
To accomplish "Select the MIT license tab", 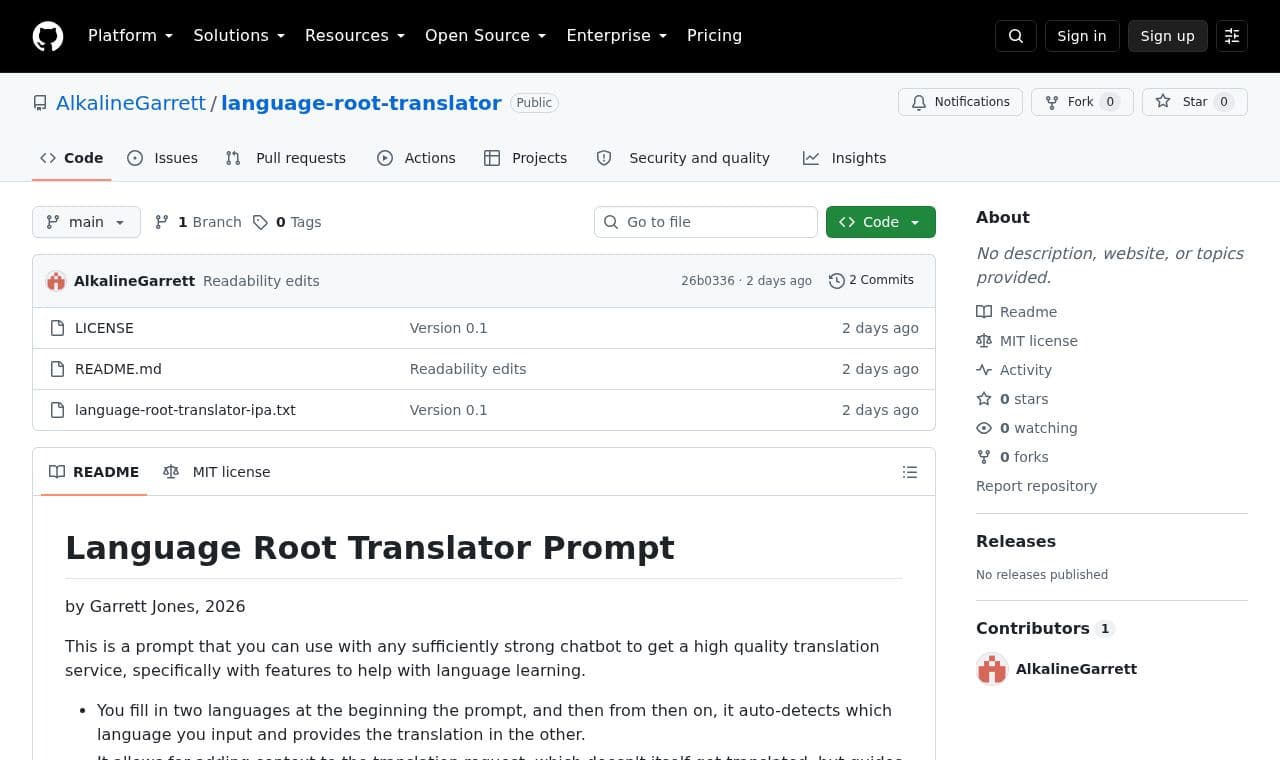I will [217, 472].
